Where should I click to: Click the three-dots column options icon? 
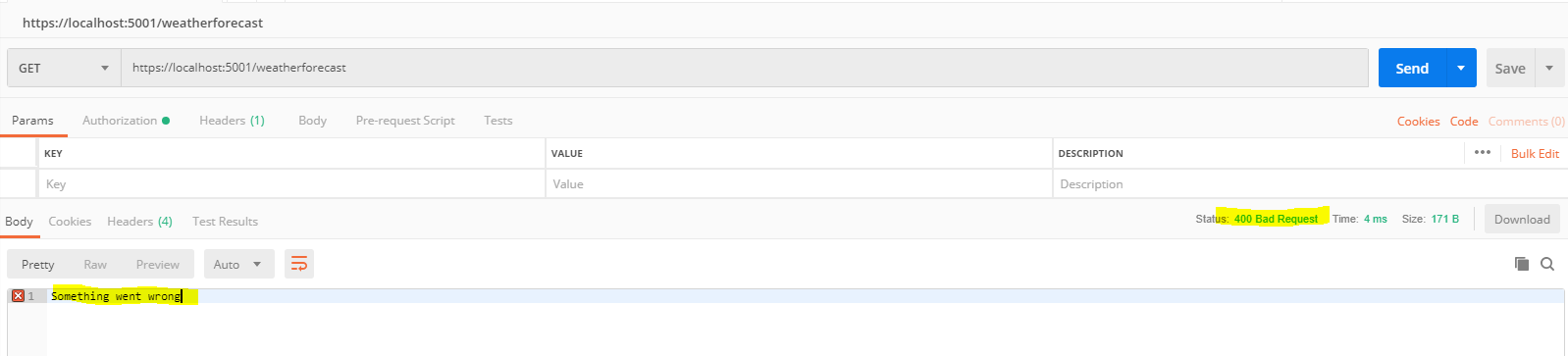click(x=1483, y=153)
